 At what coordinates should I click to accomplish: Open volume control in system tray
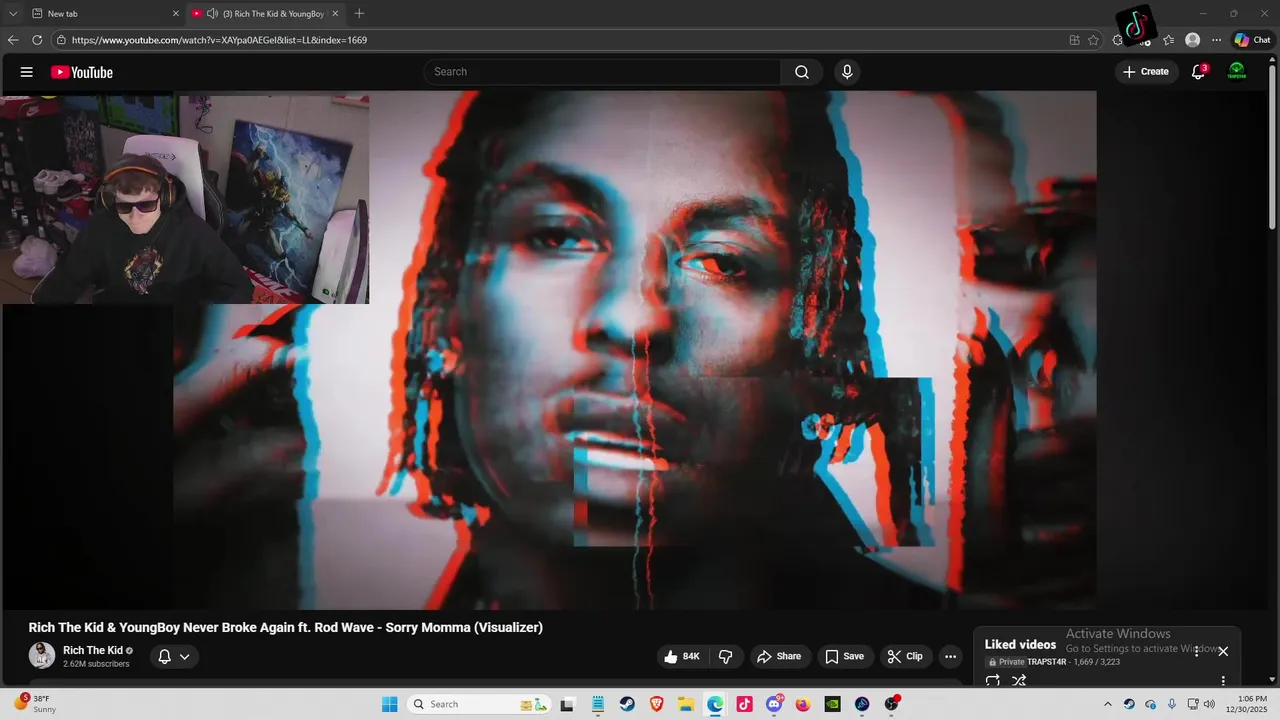click(x=1209, y=704)
